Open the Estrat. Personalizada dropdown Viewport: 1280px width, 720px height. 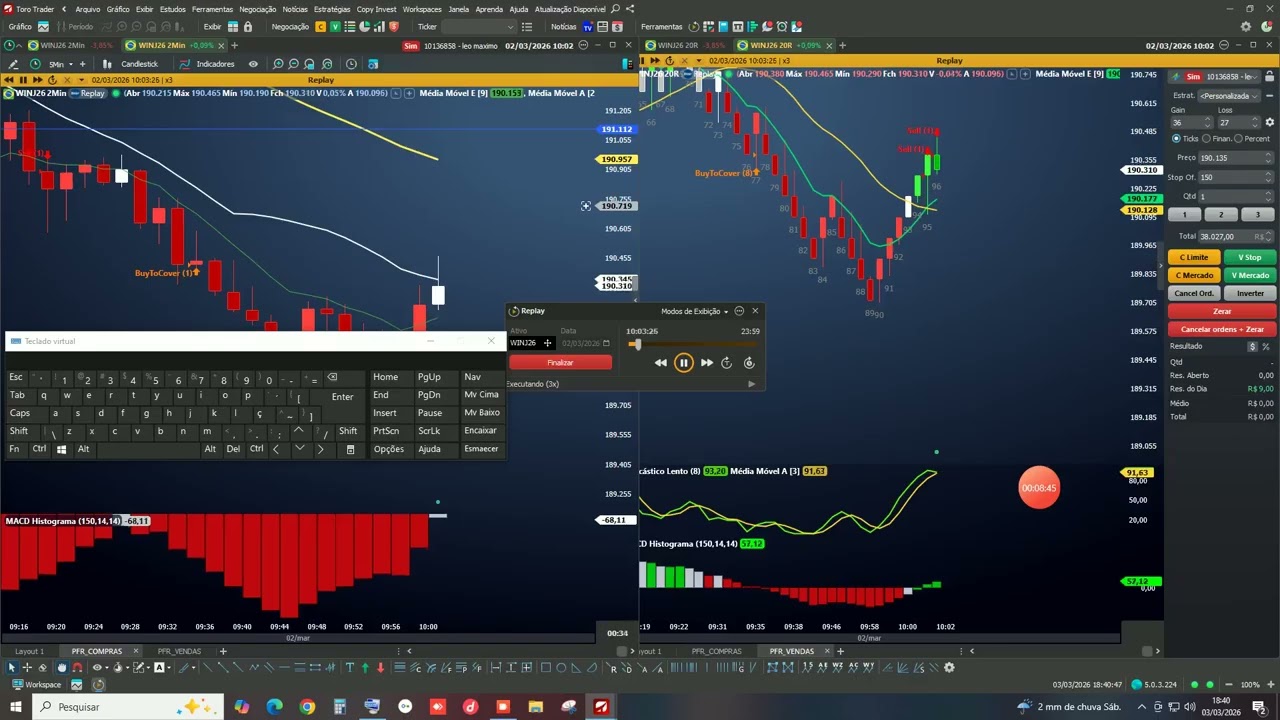pyautogui.click(x=1230, y=96)
